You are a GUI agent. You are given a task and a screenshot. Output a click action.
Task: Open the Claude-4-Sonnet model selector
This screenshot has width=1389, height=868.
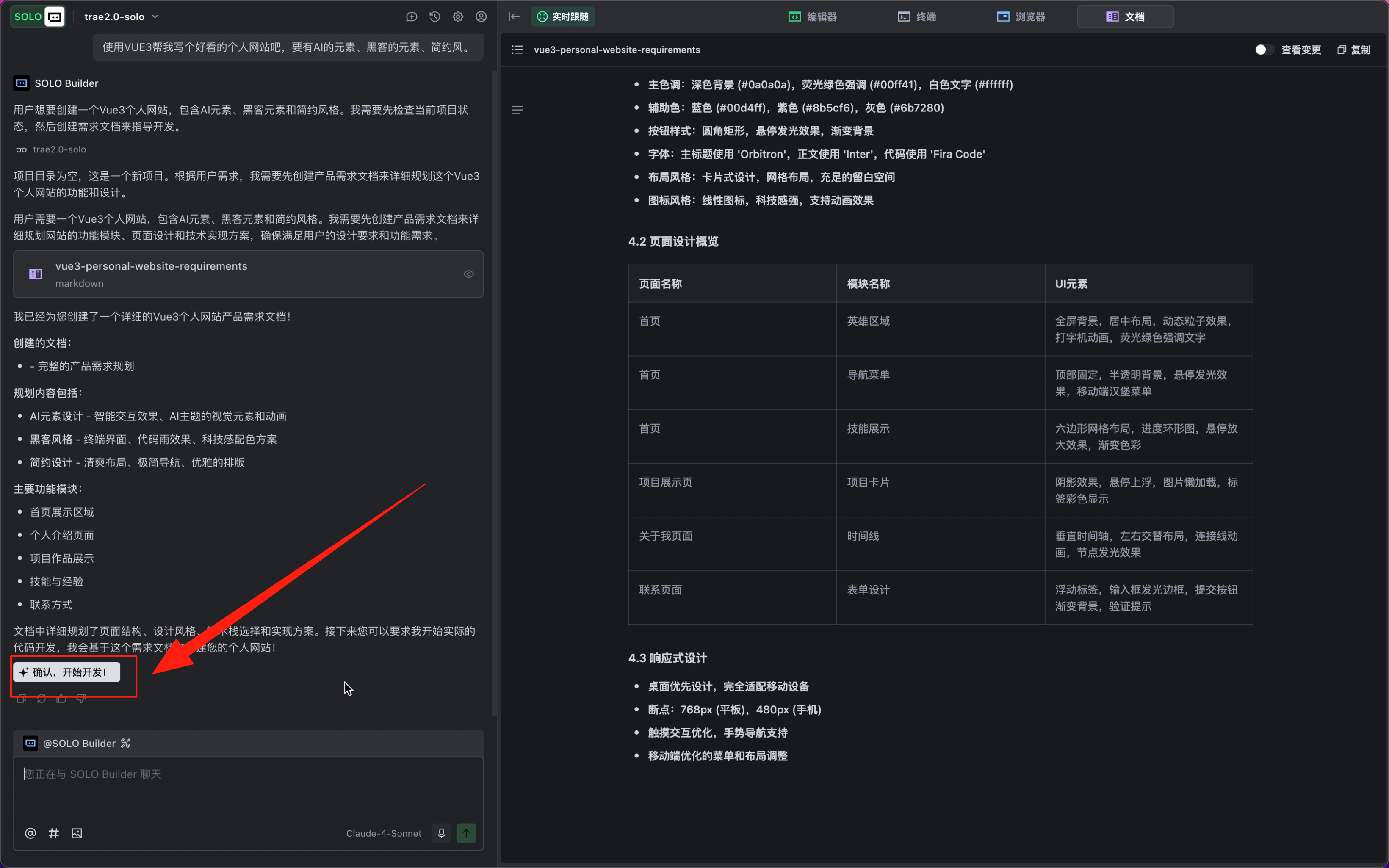(x=383, y=833)
